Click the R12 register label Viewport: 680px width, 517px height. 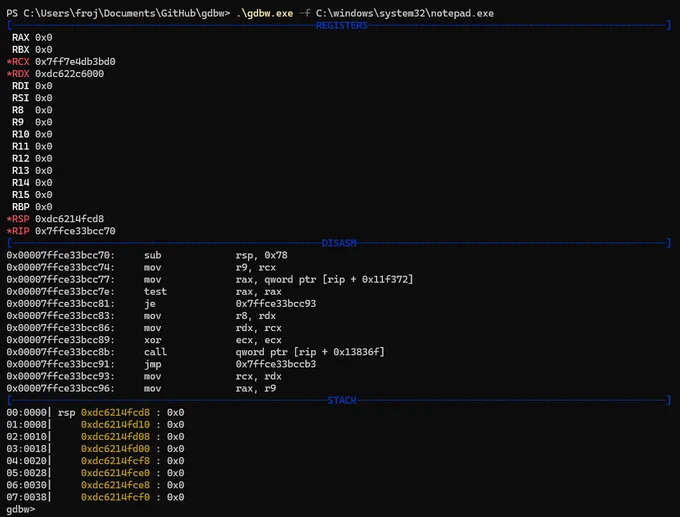point(20,159)
